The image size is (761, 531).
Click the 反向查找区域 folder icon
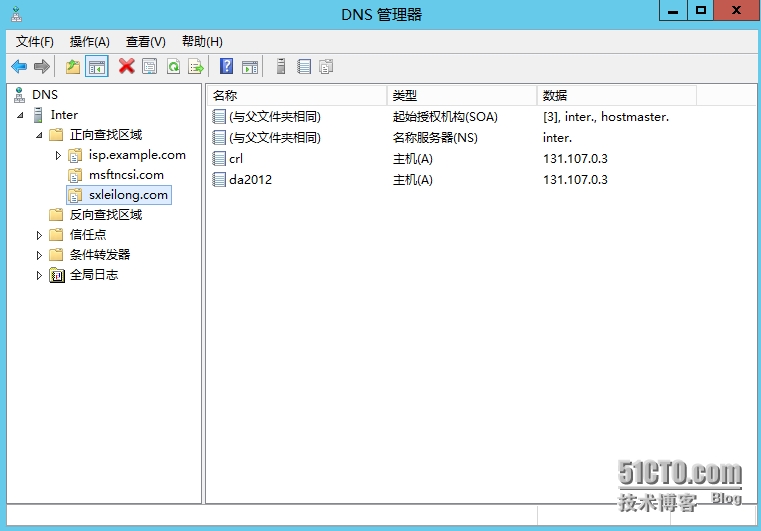(56, 215)
